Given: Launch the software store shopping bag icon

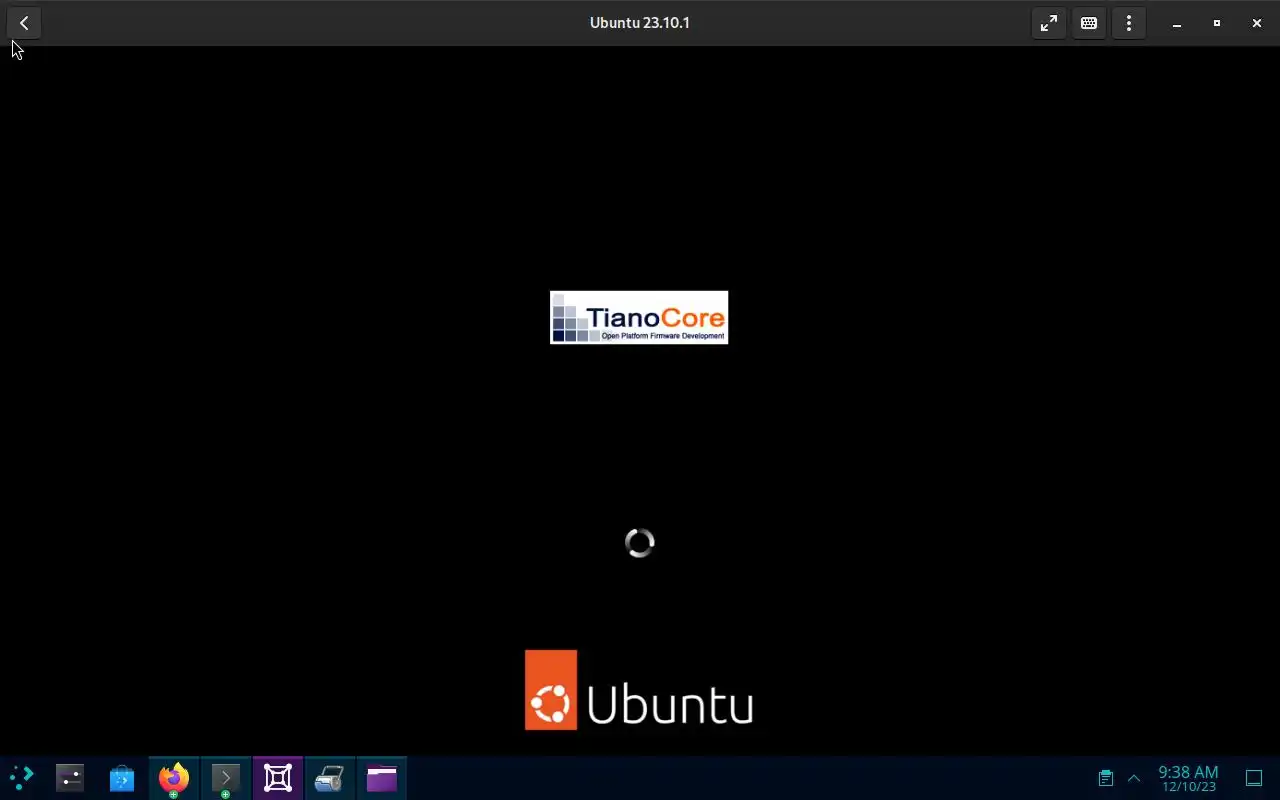Looking at the screenshot, I should point(122,778).
